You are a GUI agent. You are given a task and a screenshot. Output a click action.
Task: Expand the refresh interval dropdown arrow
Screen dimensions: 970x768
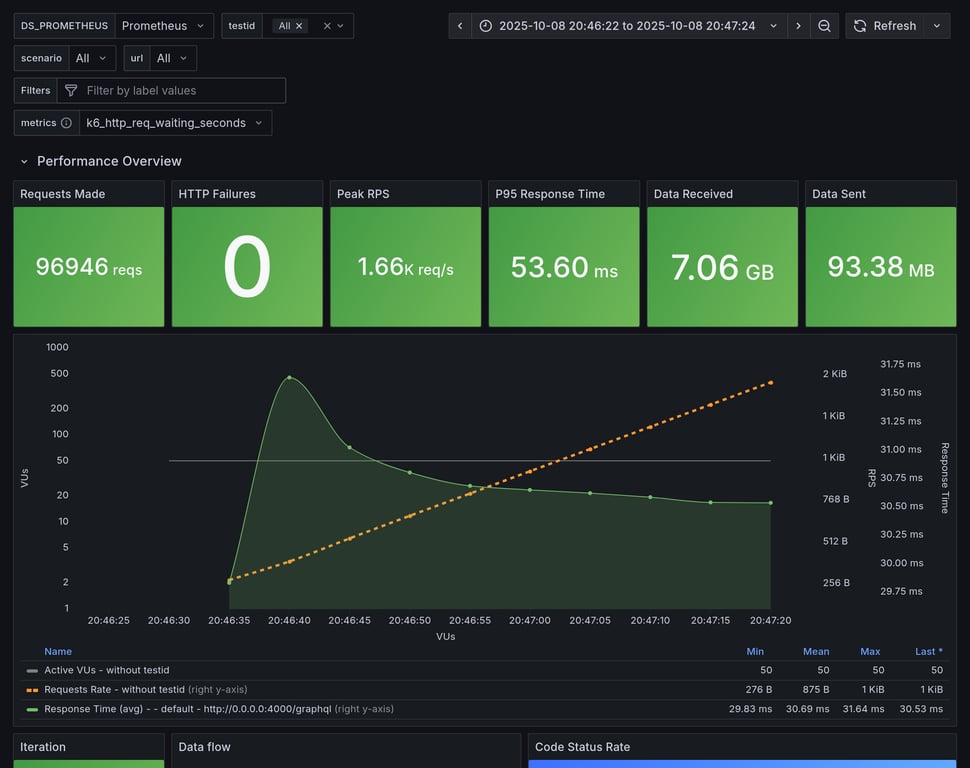tap(937, 26)
